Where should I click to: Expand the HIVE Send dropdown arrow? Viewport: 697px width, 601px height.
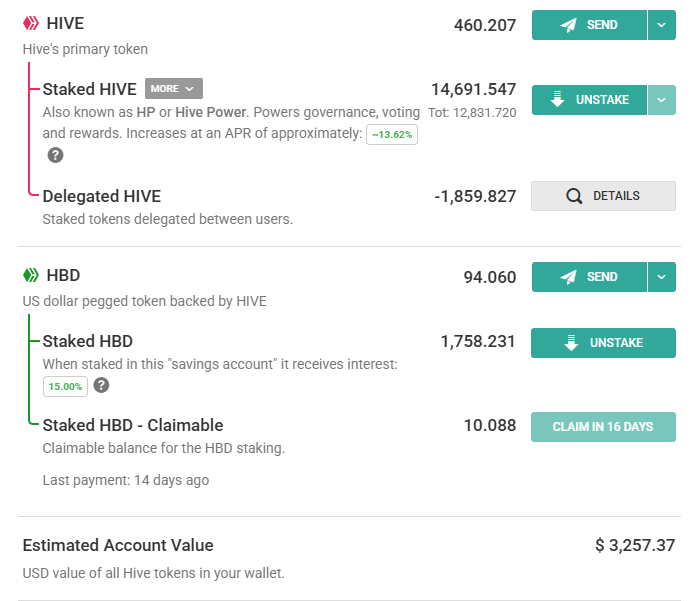tap(662, 25)
